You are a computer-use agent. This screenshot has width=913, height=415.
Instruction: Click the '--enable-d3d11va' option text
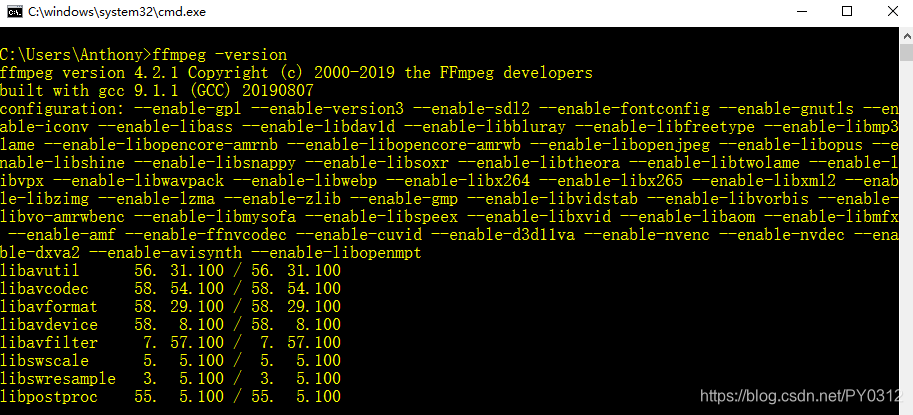click(503, 235)
